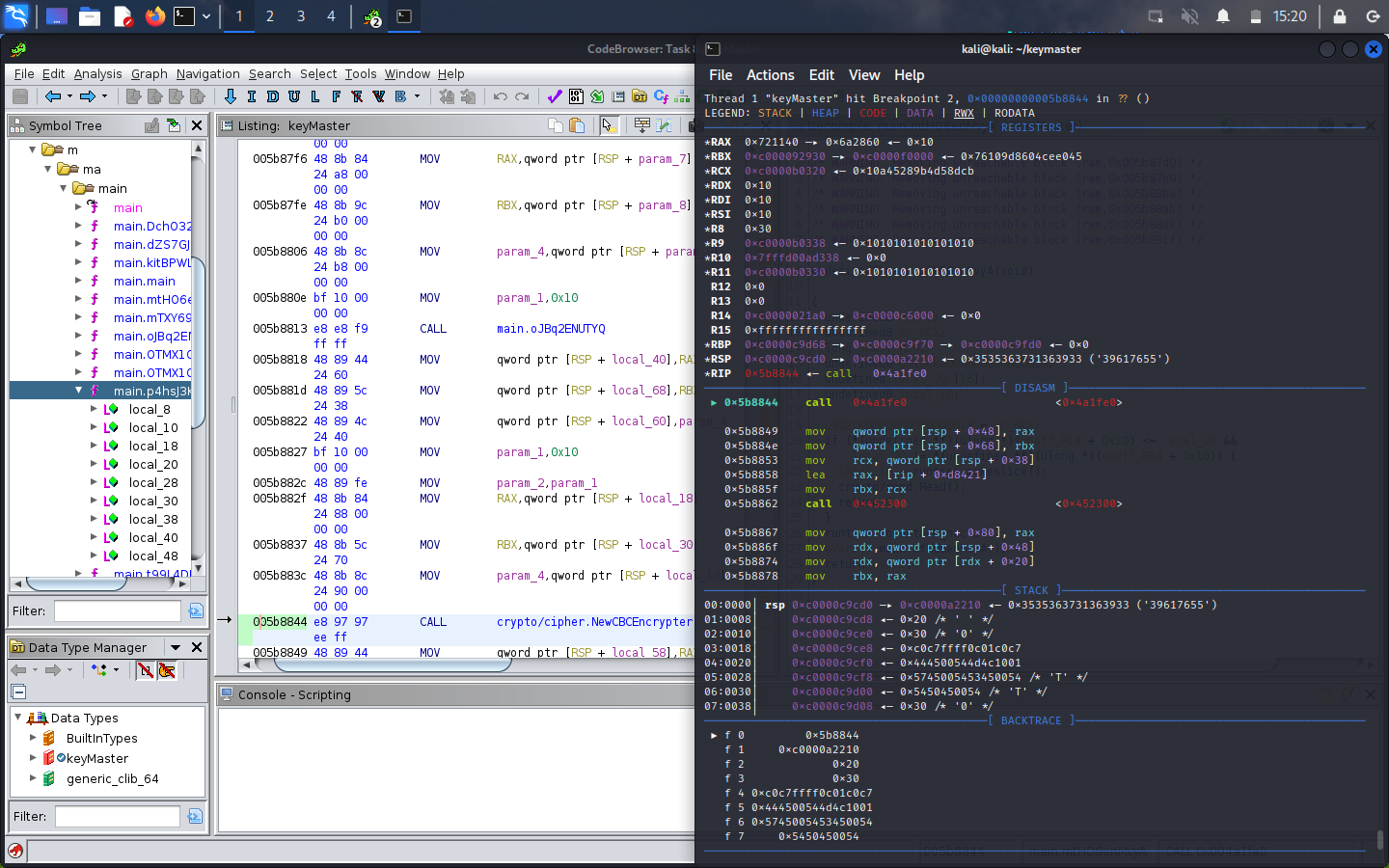Toggle the data type conflict filter (red-slashed icon)
The width and height of the screenshot is (1389, 868).
point(145,669)
